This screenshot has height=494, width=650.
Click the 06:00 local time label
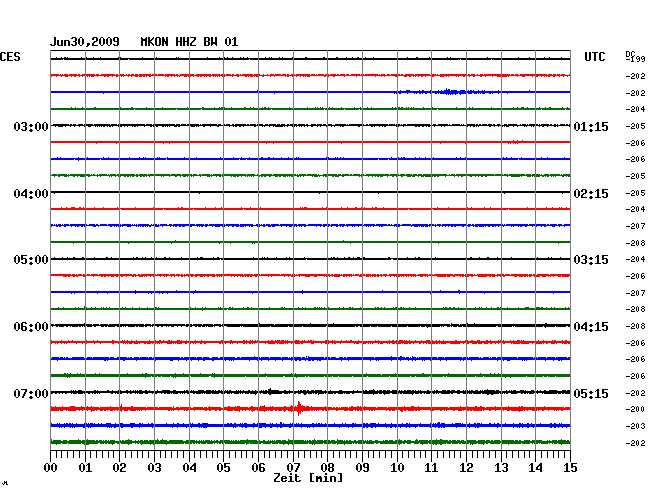[x=31, y=327]
